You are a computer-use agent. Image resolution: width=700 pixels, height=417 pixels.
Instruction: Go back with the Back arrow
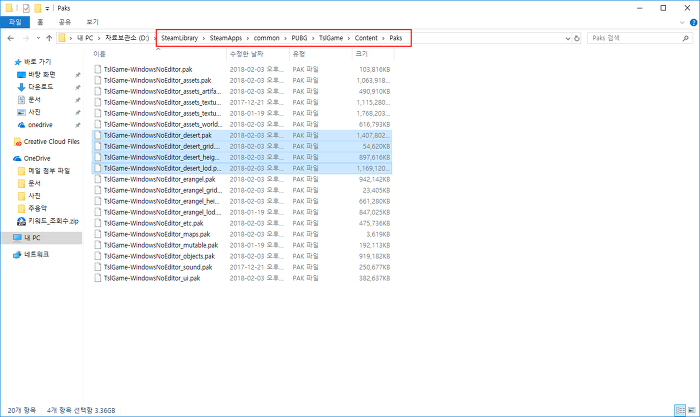click(11, 38)
